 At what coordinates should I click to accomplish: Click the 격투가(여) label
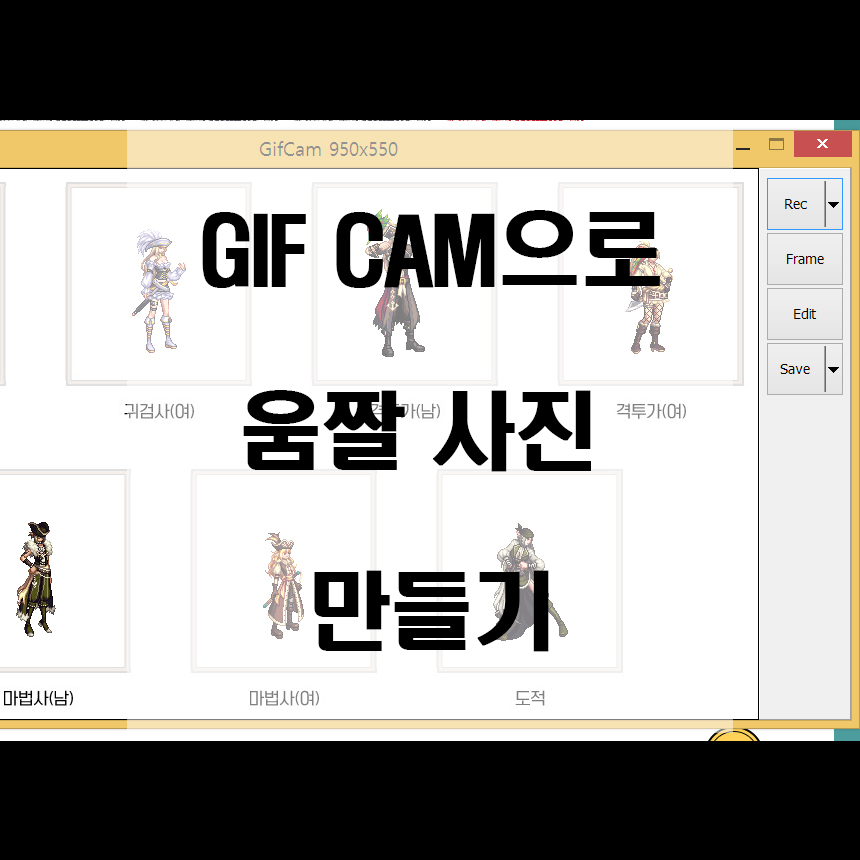click(x=651, y=411)
